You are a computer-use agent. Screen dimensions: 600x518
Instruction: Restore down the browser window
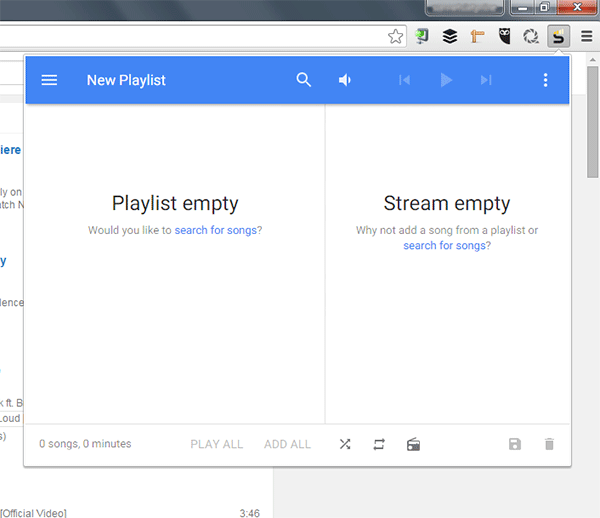(544, 7)
